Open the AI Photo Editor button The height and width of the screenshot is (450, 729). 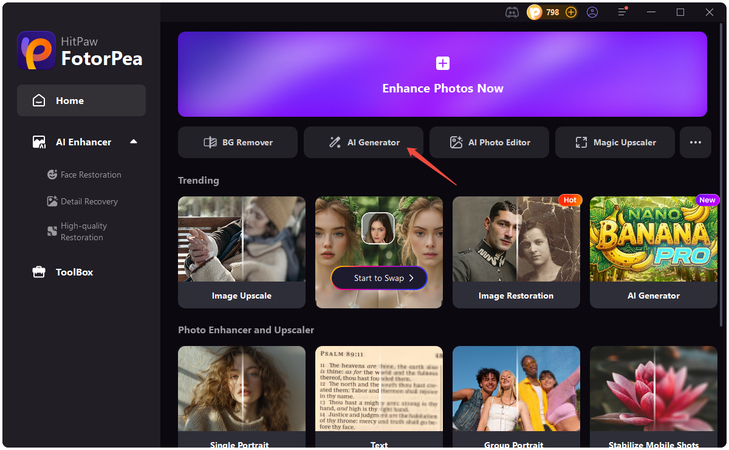489,142
